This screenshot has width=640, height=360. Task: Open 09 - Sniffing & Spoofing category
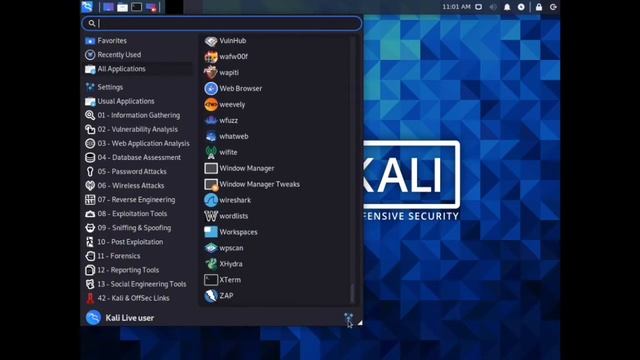pyautogui.click(x=138, y=228)
